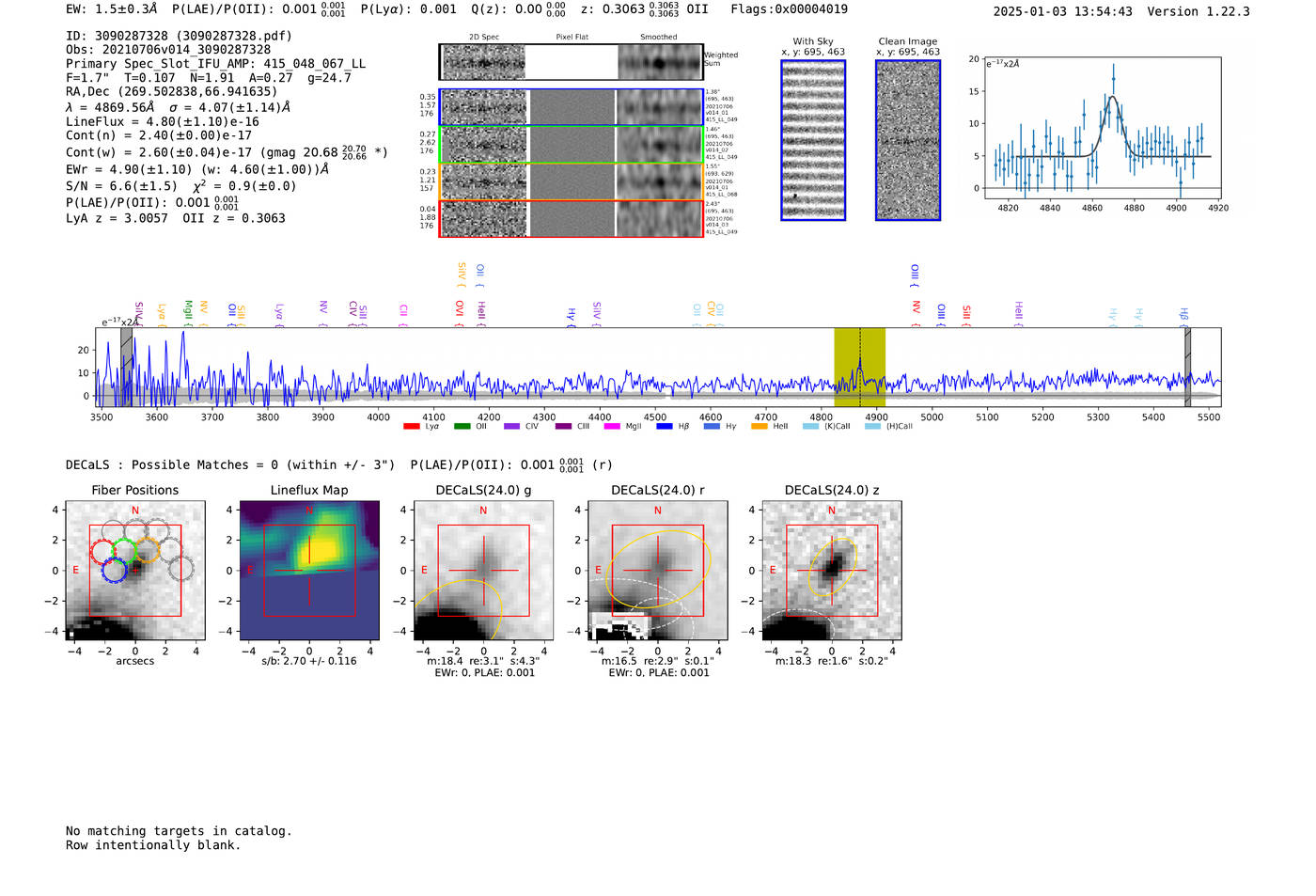The width and height of the screenshot is (1316, 896).
Task: Open the Fiber Positions image
Action: pyautogui.click(x=135, y=571)
